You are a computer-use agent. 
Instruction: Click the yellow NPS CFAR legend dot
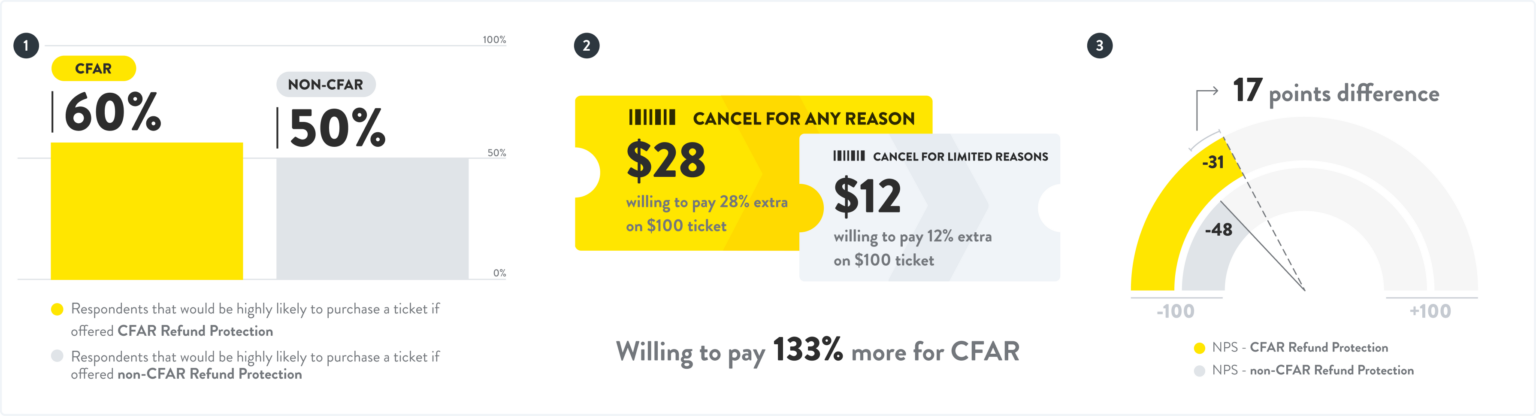click(x=1199, y=348)
